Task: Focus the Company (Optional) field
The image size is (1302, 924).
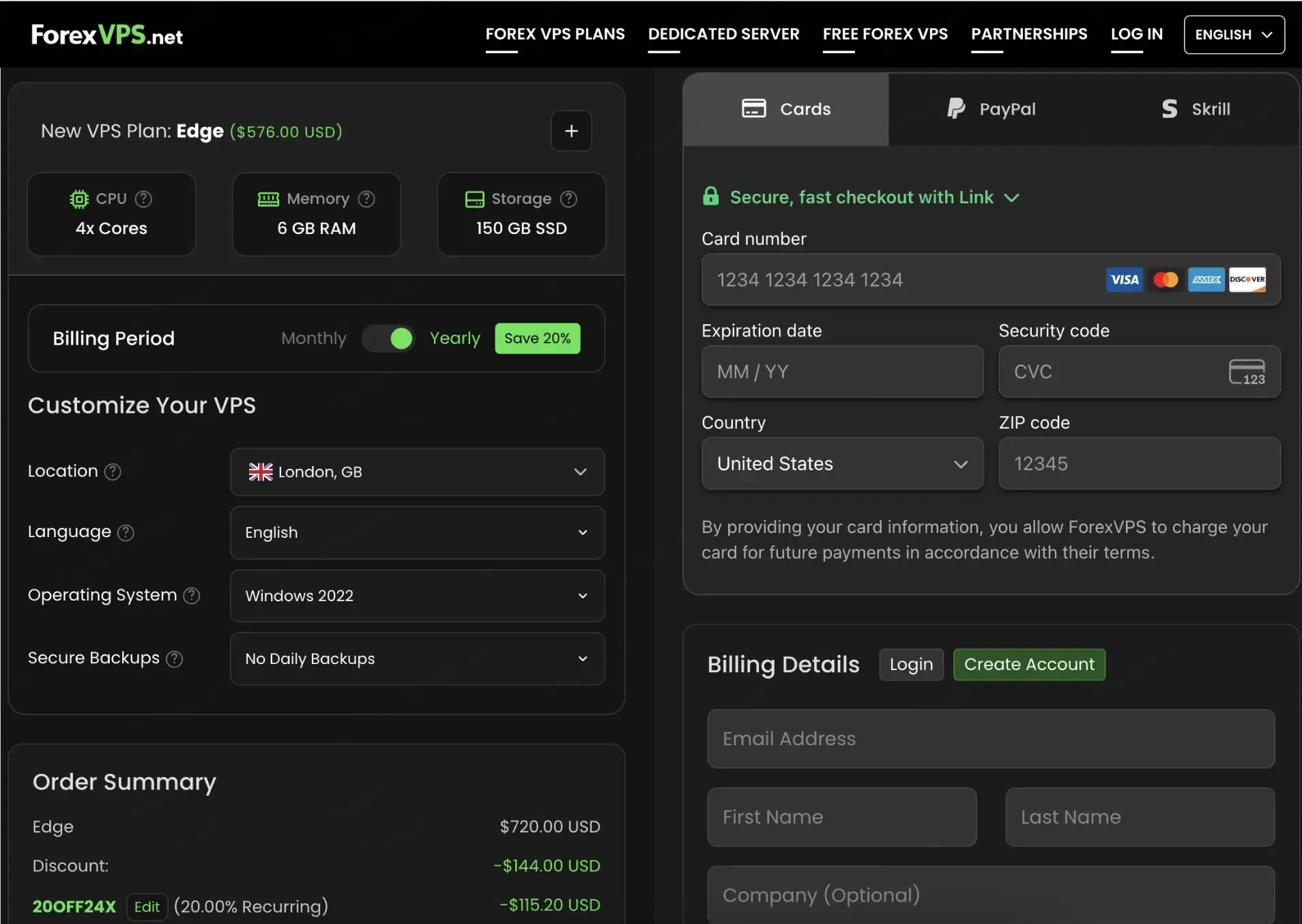Action: click(991, 895)
